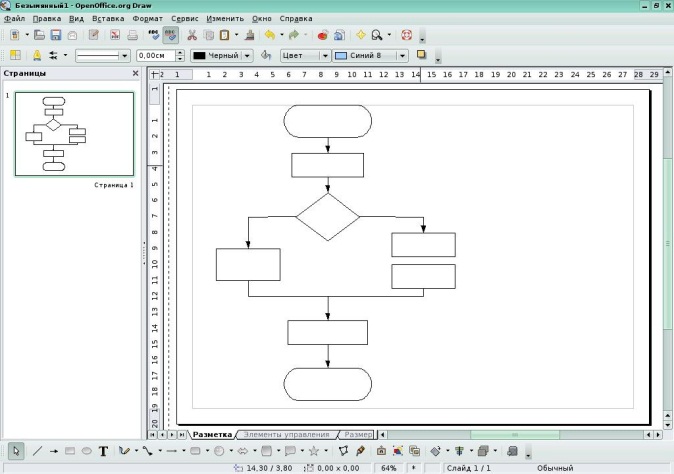Create a new document with the New icon
Image resolution: width=674 pixels, height=474 pixels.
point(15,35)
